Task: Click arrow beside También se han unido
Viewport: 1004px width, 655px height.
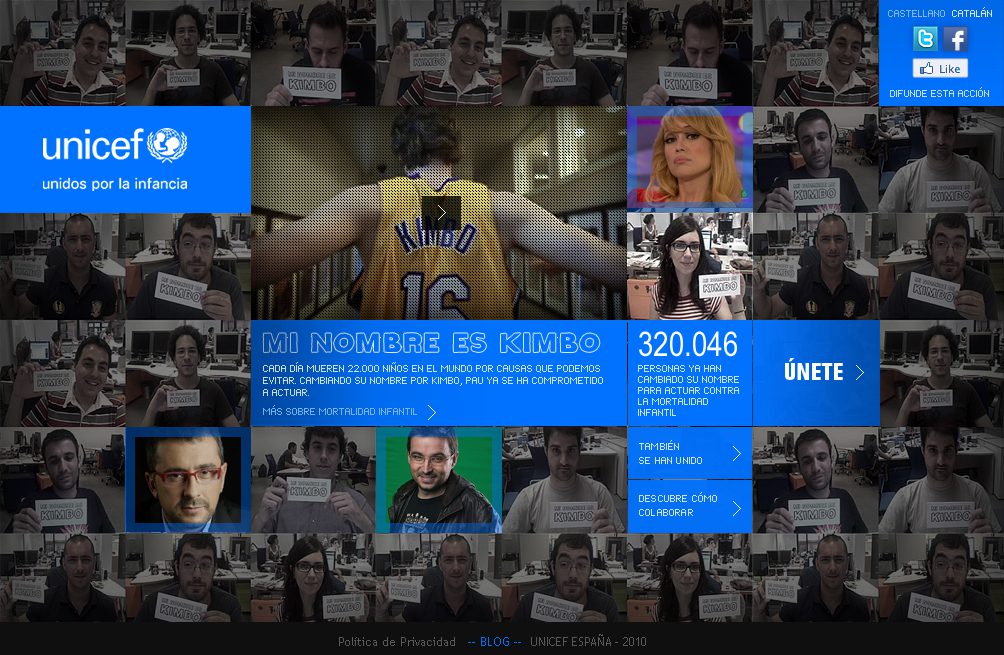Action: pos(737,454)
